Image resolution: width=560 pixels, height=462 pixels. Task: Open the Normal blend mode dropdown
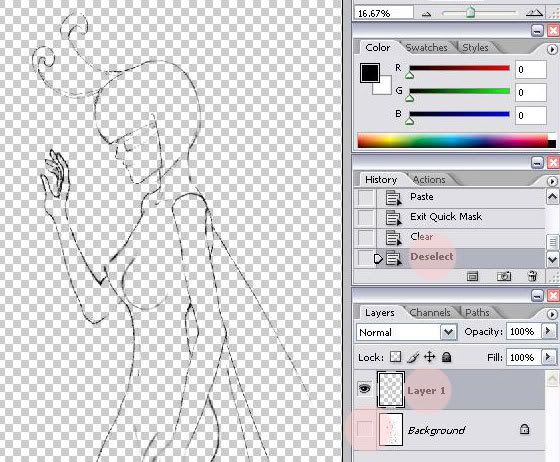407,332
